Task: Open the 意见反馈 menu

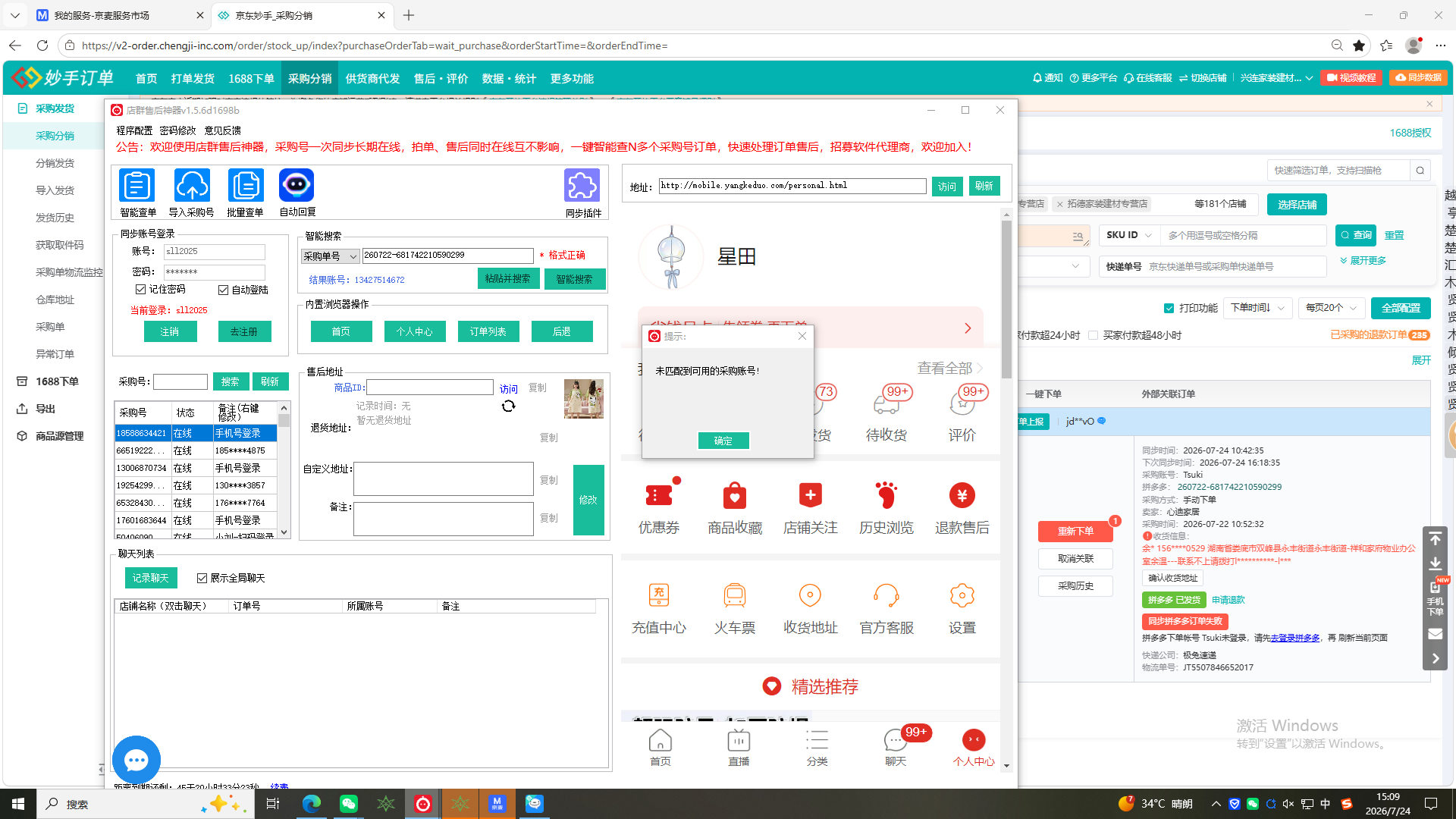Action: click(x=223, y=130)
